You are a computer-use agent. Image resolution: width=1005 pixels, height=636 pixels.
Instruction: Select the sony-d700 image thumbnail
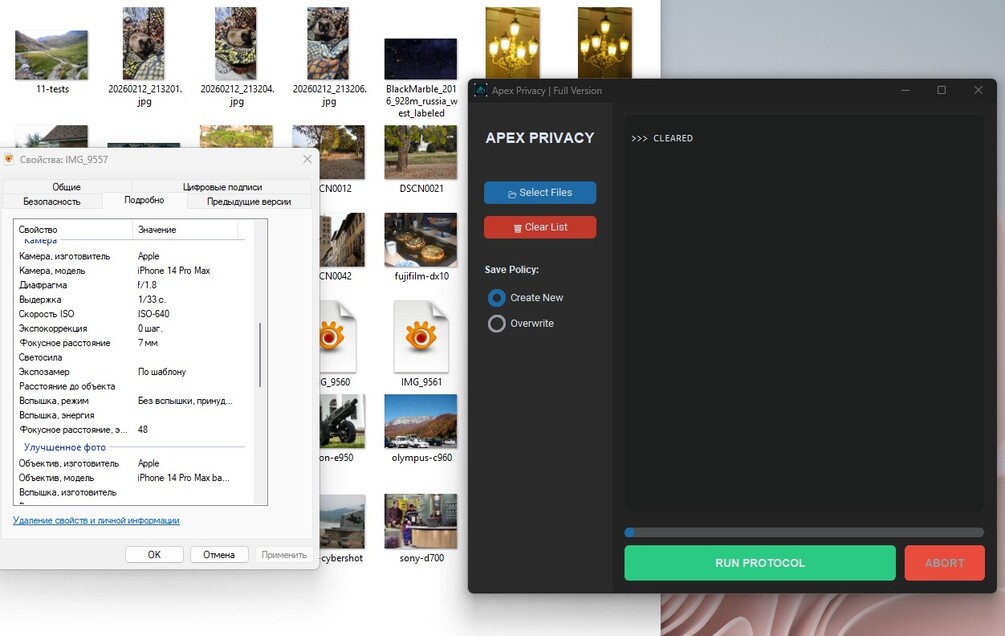420,521
